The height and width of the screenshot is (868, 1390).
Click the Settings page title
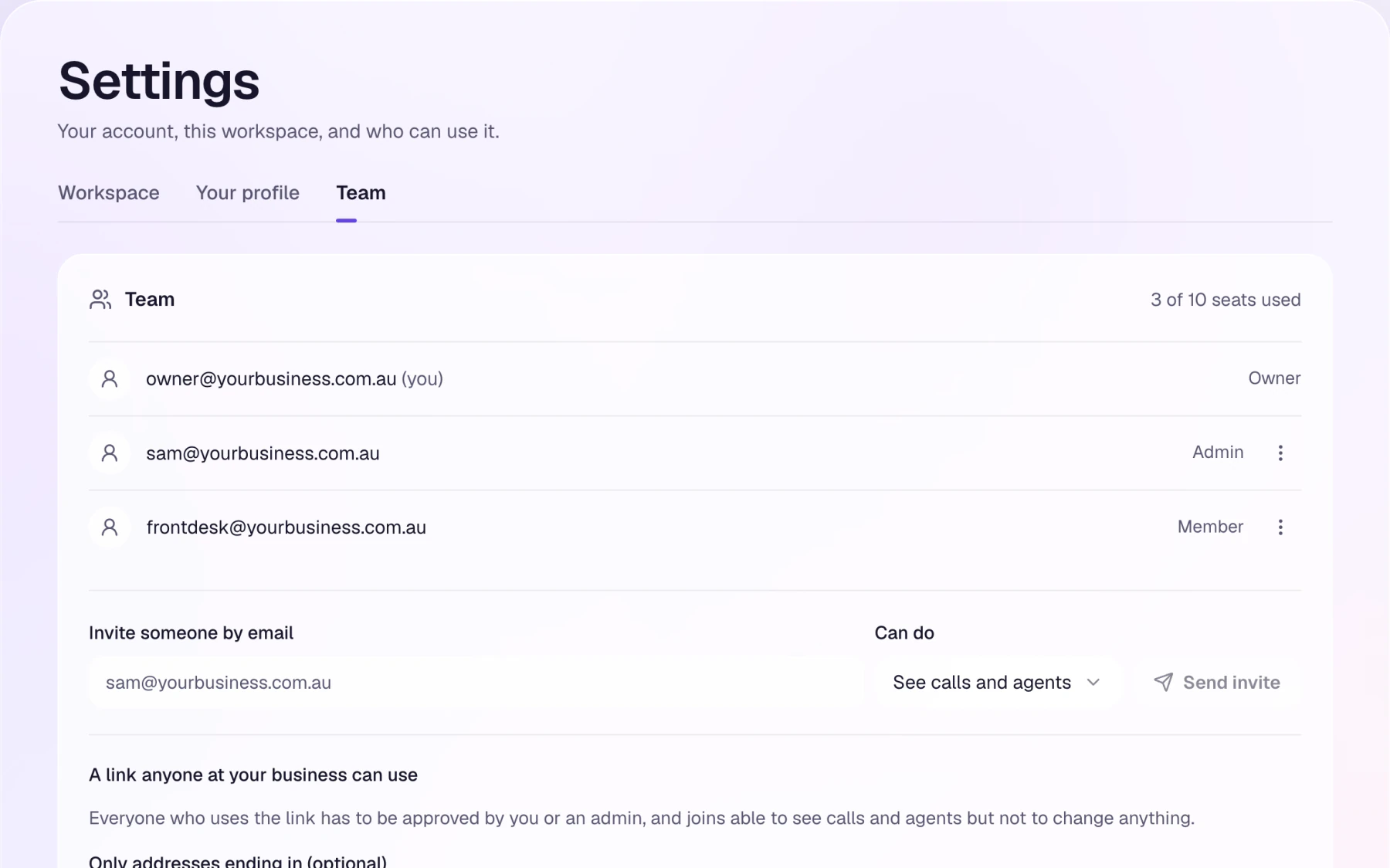click(159, 81)
